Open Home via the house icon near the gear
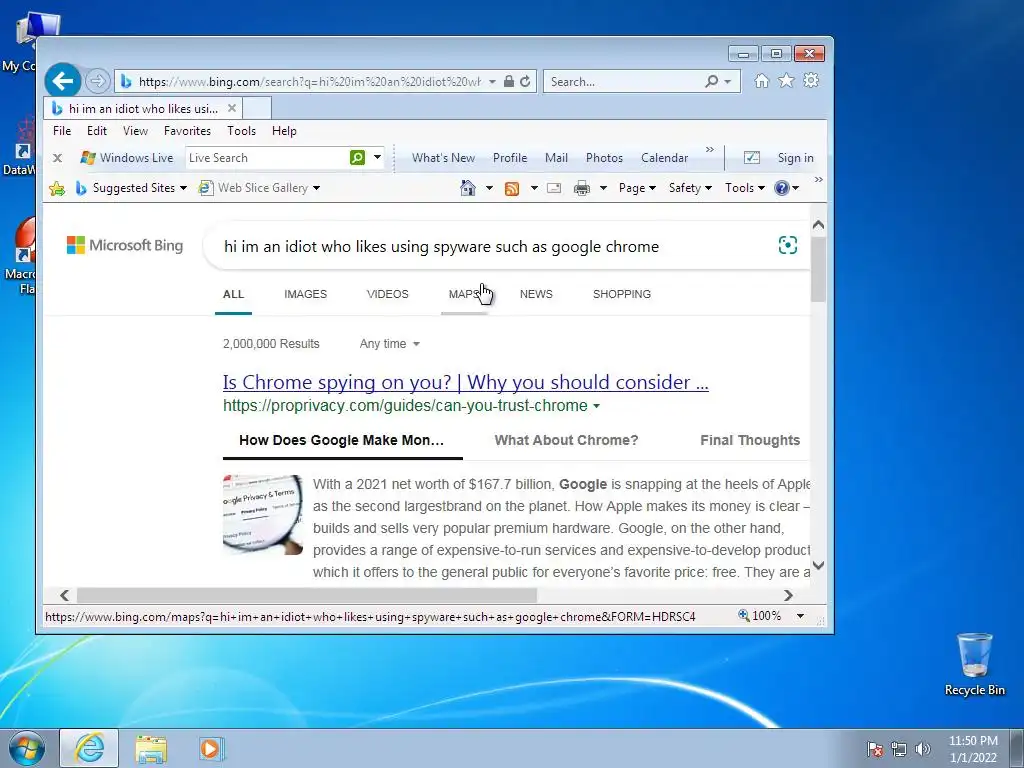 click(x=761, y=81)
